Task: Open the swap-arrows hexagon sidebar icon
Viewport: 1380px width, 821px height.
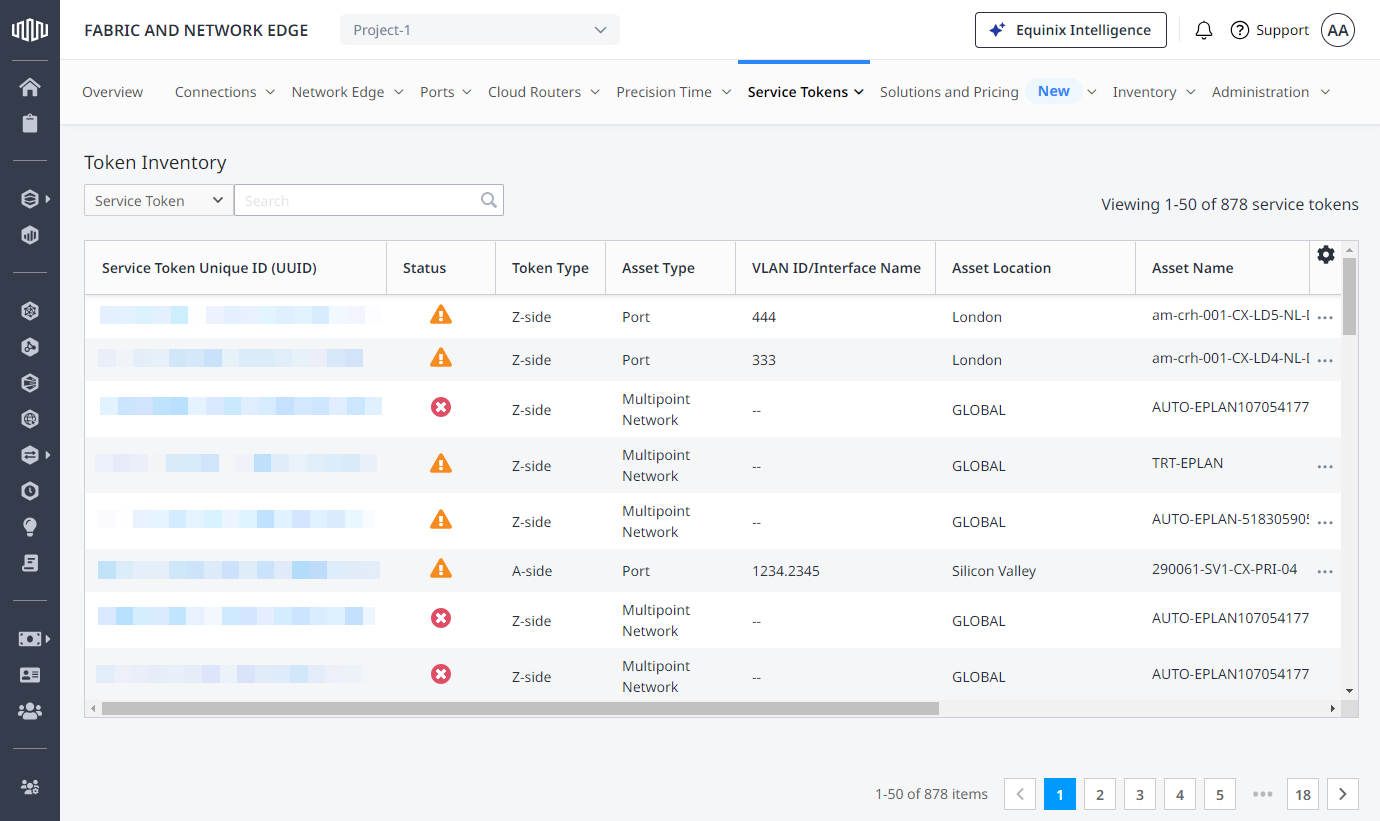Action: point(30,455)
